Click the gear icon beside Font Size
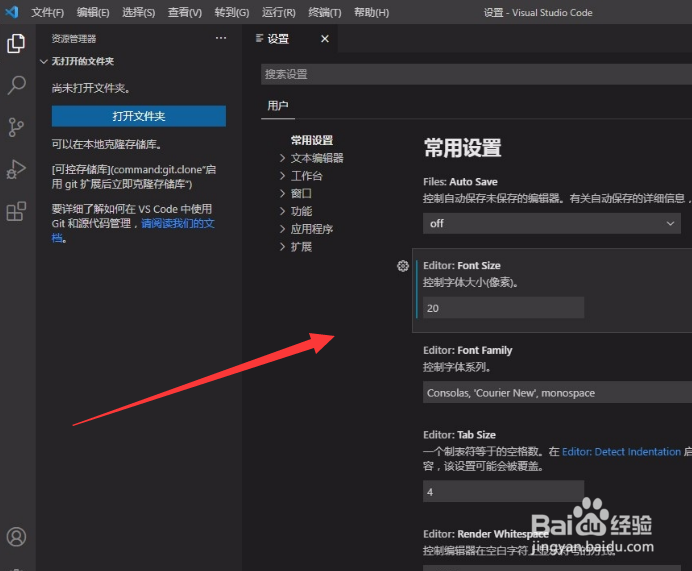692x571 pixels. pyautogui.click(x=402, y=266)
